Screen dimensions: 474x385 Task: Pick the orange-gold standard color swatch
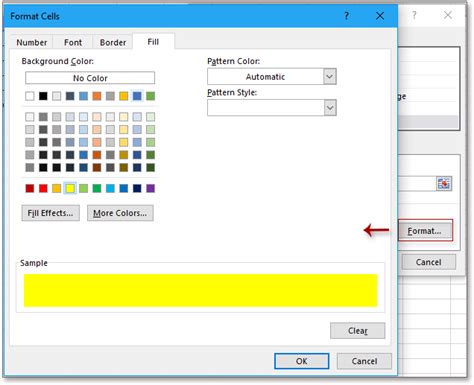click(x=56, y=188)
